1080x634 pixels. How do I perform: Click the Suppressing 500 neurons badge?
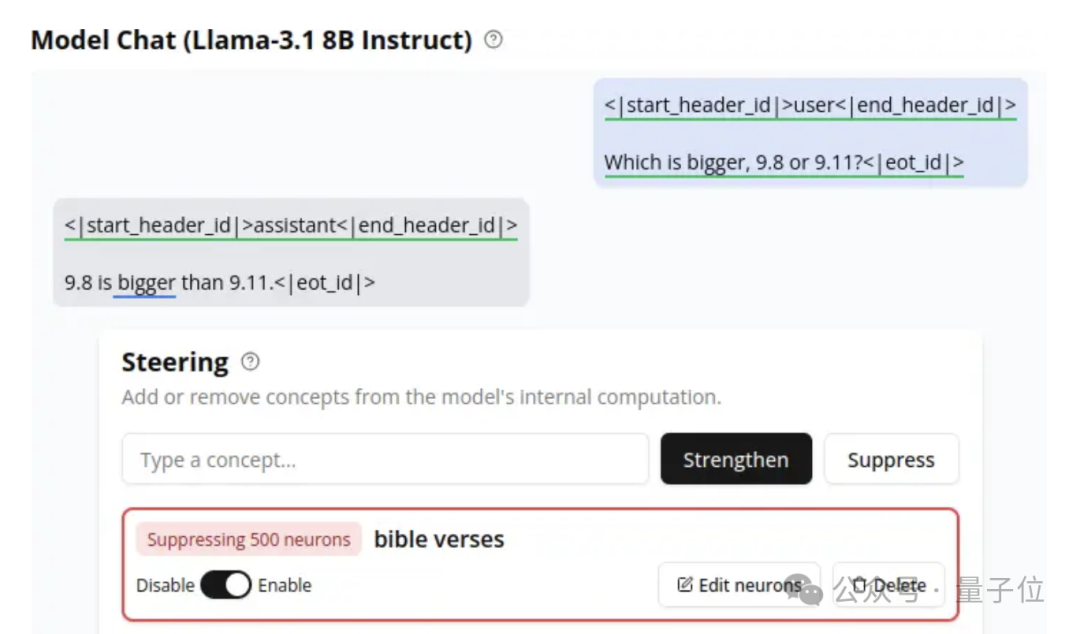click(249, 539)
